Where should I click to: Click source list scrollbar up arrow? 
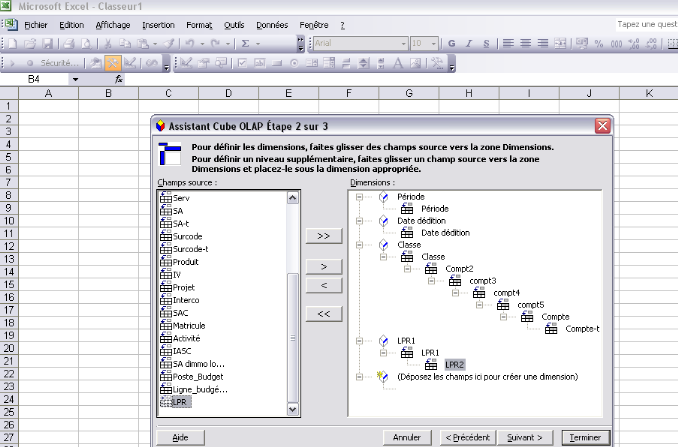[x=294, y=198]
